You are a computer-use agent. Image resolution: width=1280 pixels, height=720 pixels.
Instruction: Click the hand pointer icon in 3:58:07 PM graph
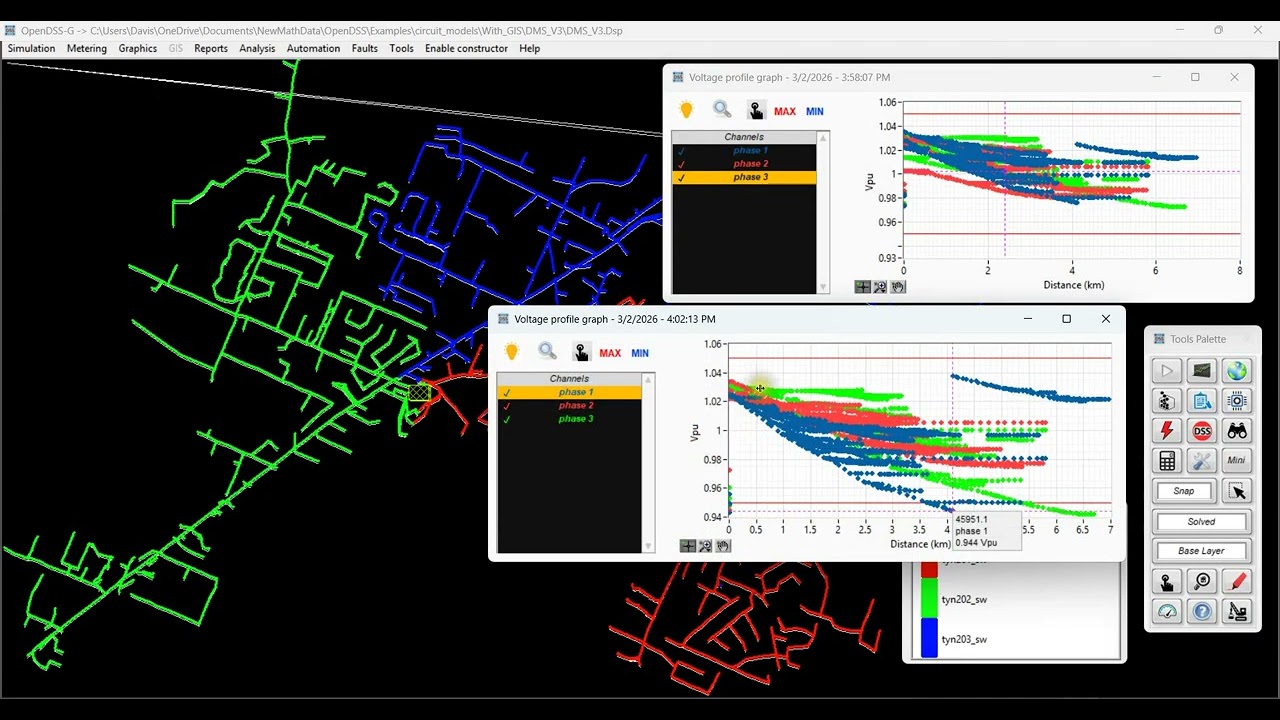(x=756, y=110)
